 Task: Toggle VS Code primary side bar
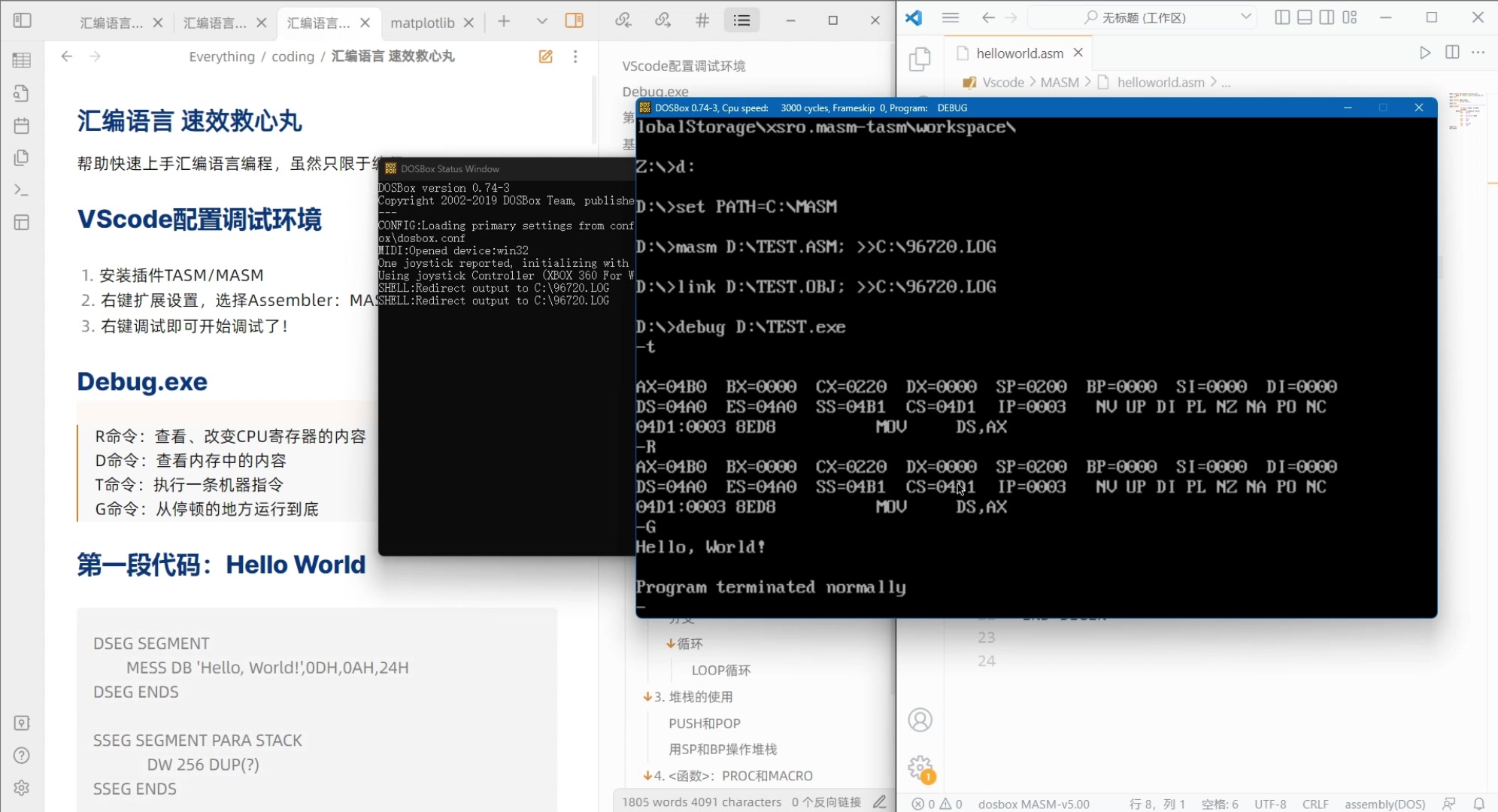coord(1282,17)
